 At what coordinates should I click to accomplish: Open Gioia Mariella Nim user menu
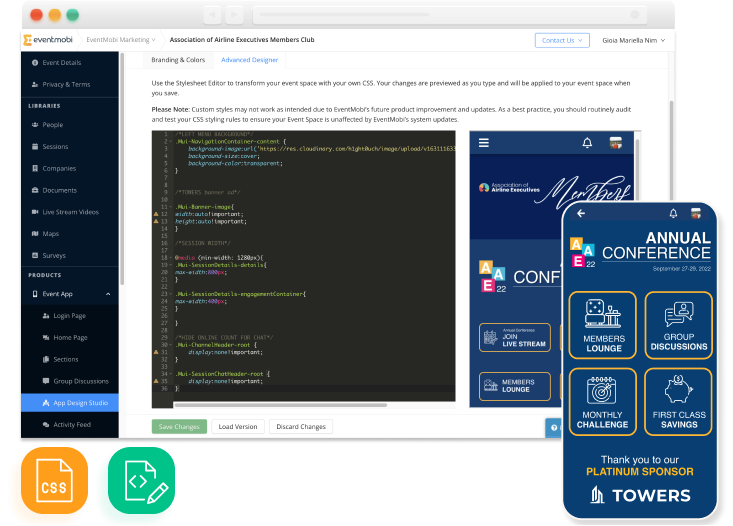633,40
